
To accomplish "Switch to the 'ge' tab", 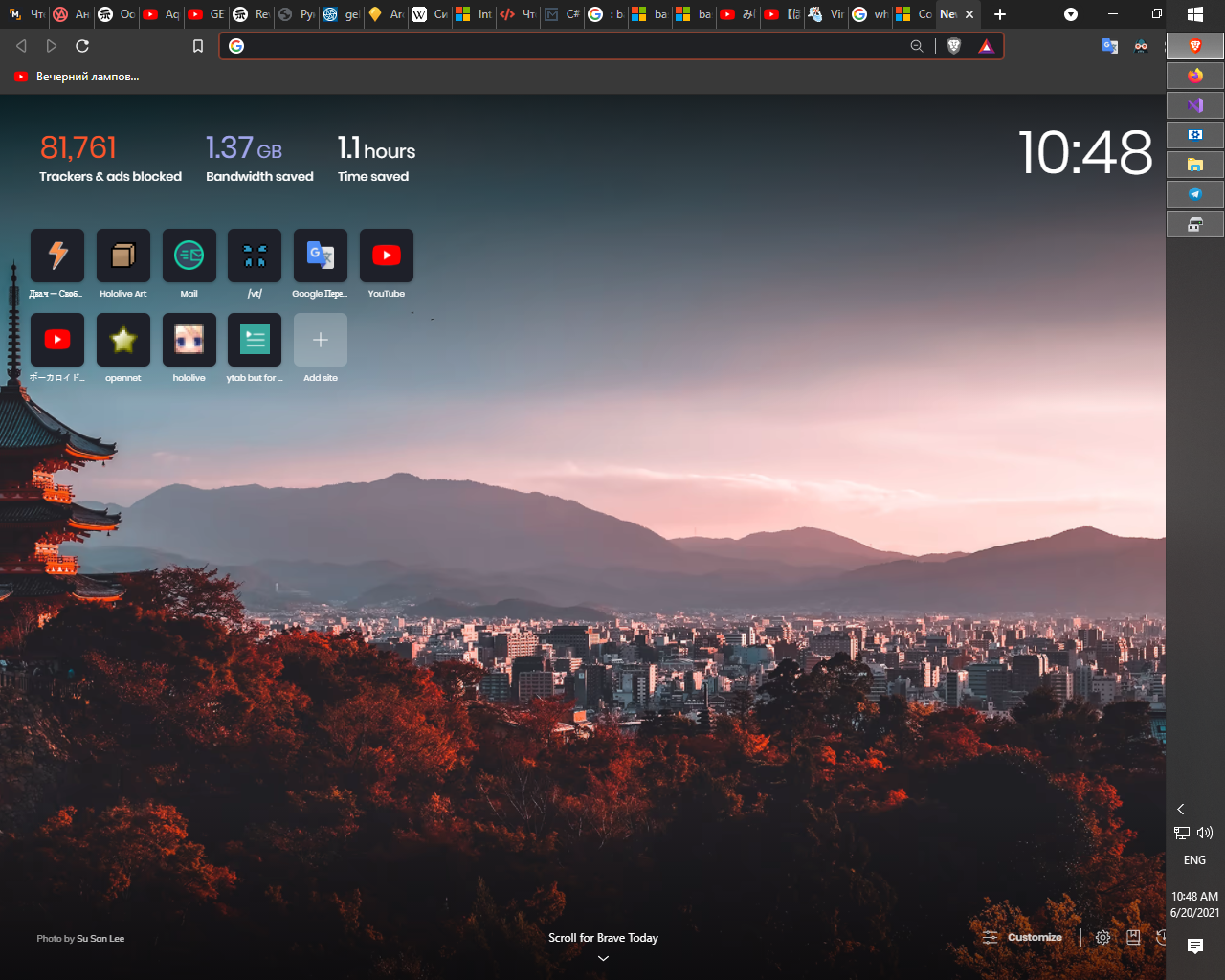I will tap(342, 14).
